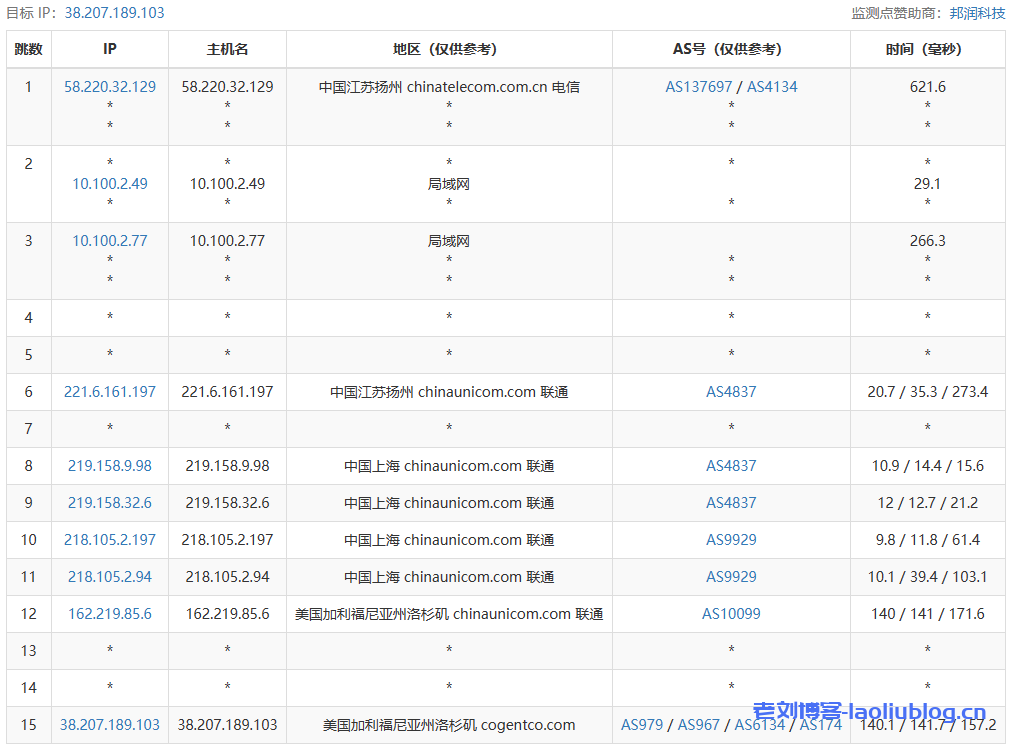Viewport: 1012px width, 749px height.
Task: Select hostname cell 219.158.32.6
Action: pyautogui.click(x=227, y=503)
